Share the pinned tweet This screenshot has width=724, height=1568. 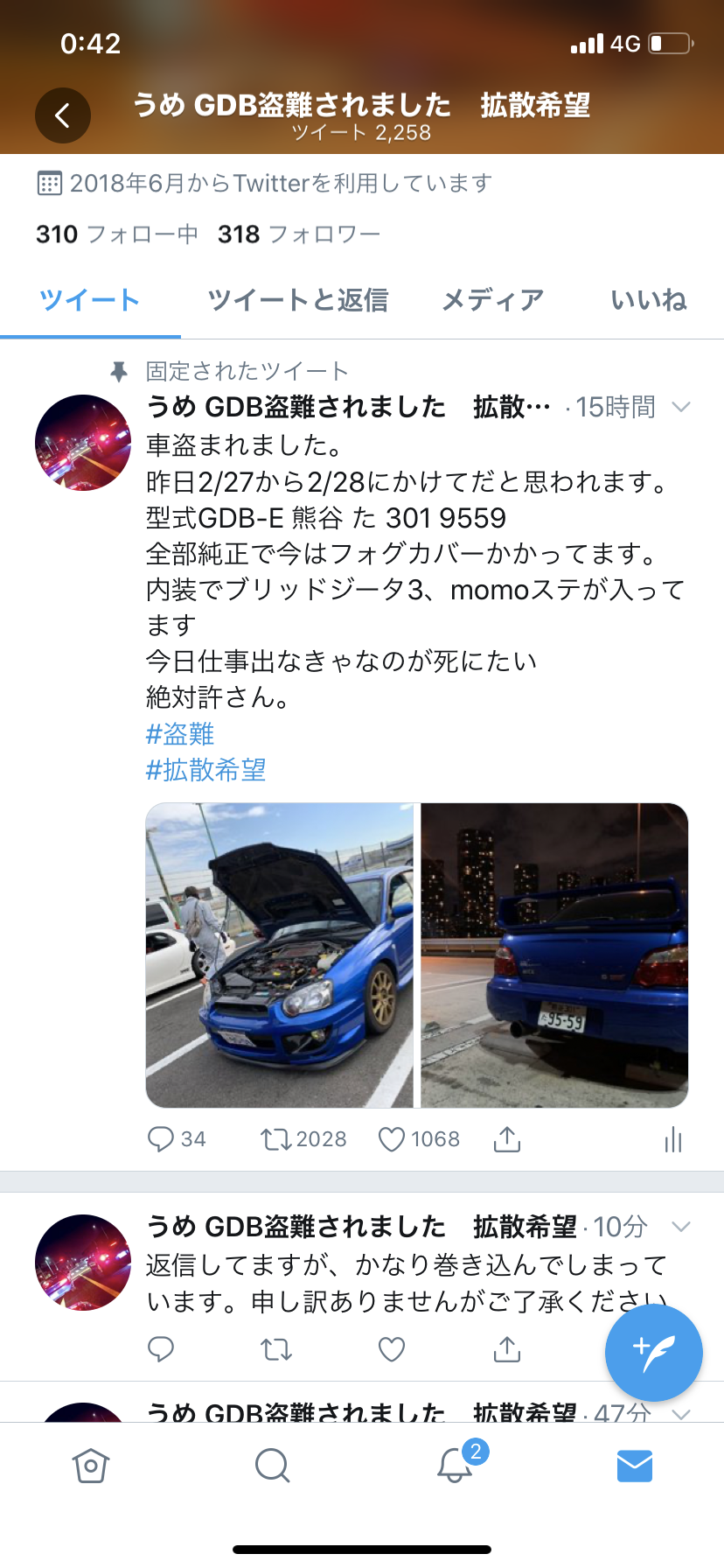(507, 1138)
